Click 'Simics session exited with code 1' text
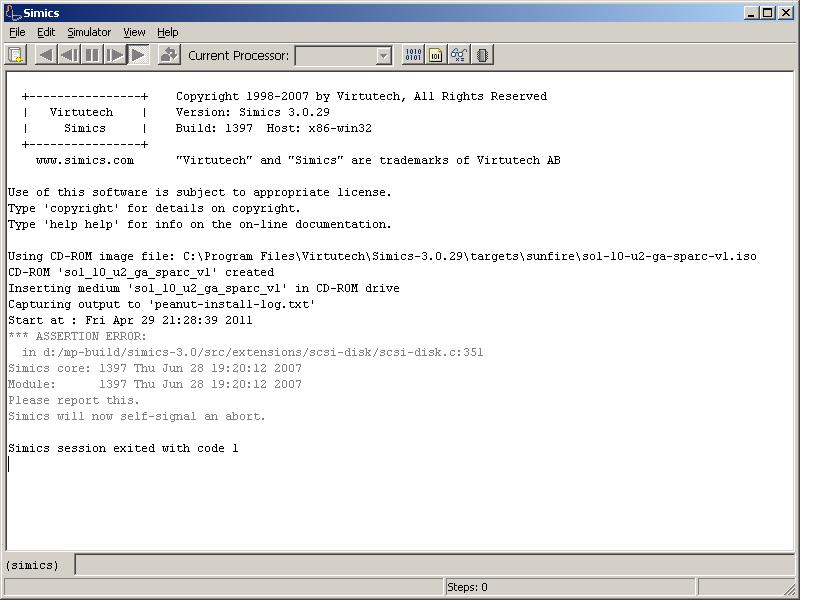840x600 pixels. (x=123, y=448)
